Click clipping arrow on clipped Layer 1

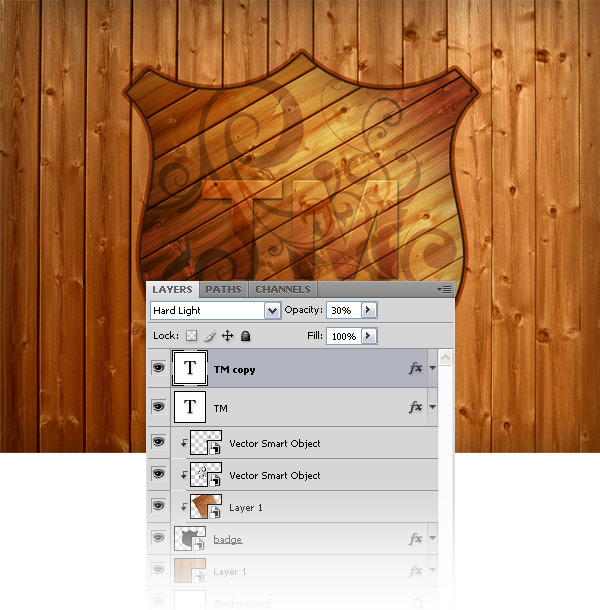click(x=184, y=507)
